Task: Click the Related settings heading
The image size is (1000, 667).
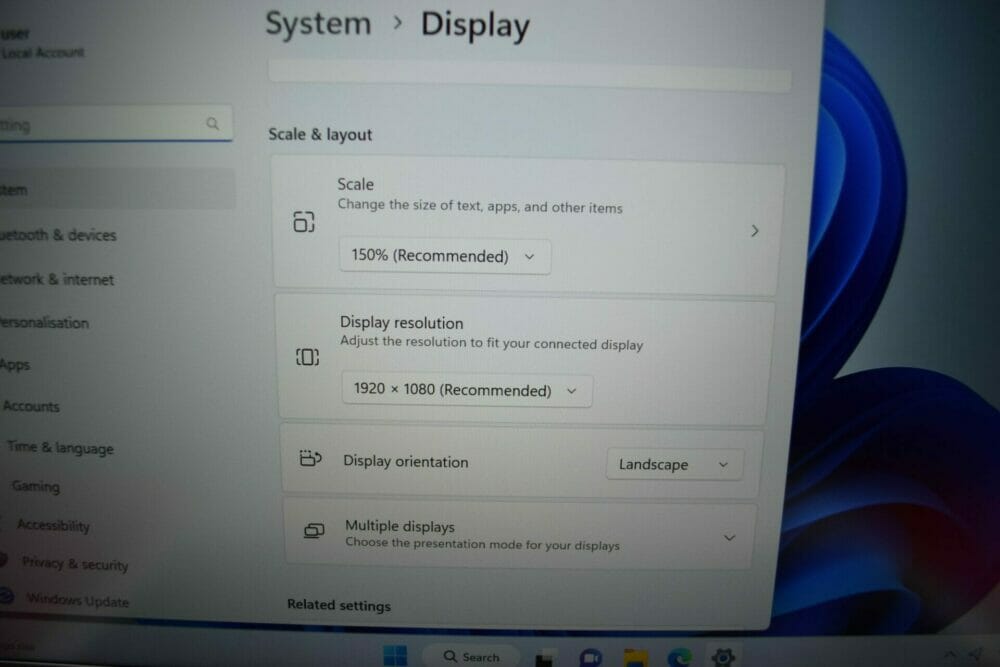Action: (339, 605)
